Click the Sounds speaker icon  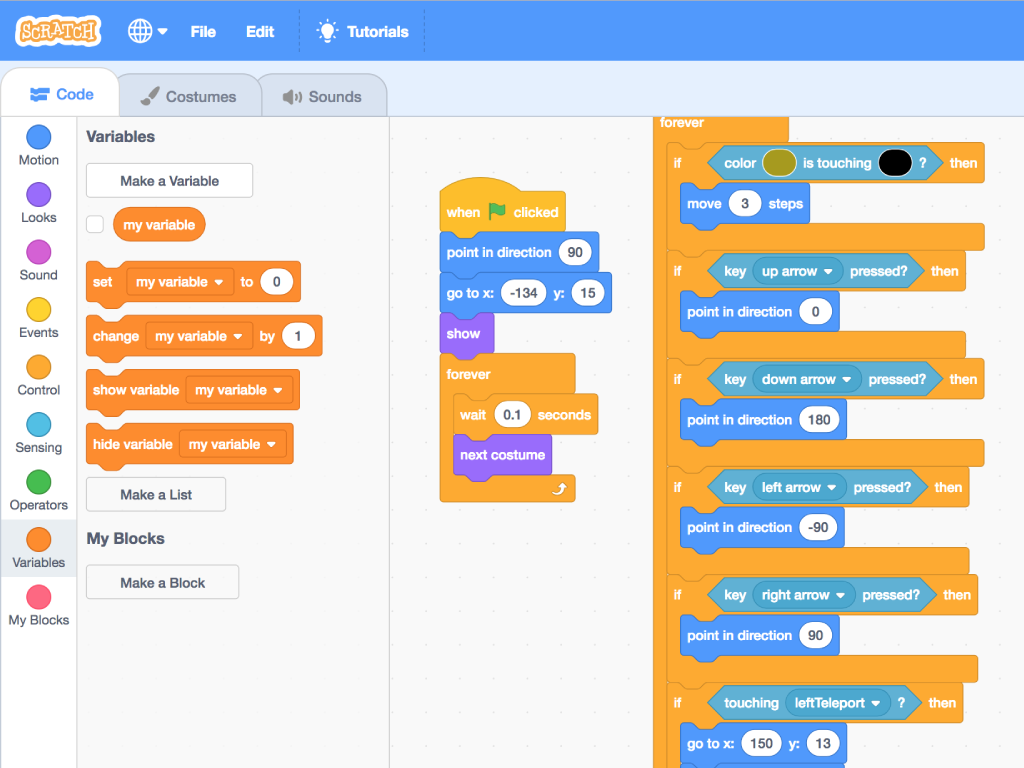[292, 97]
